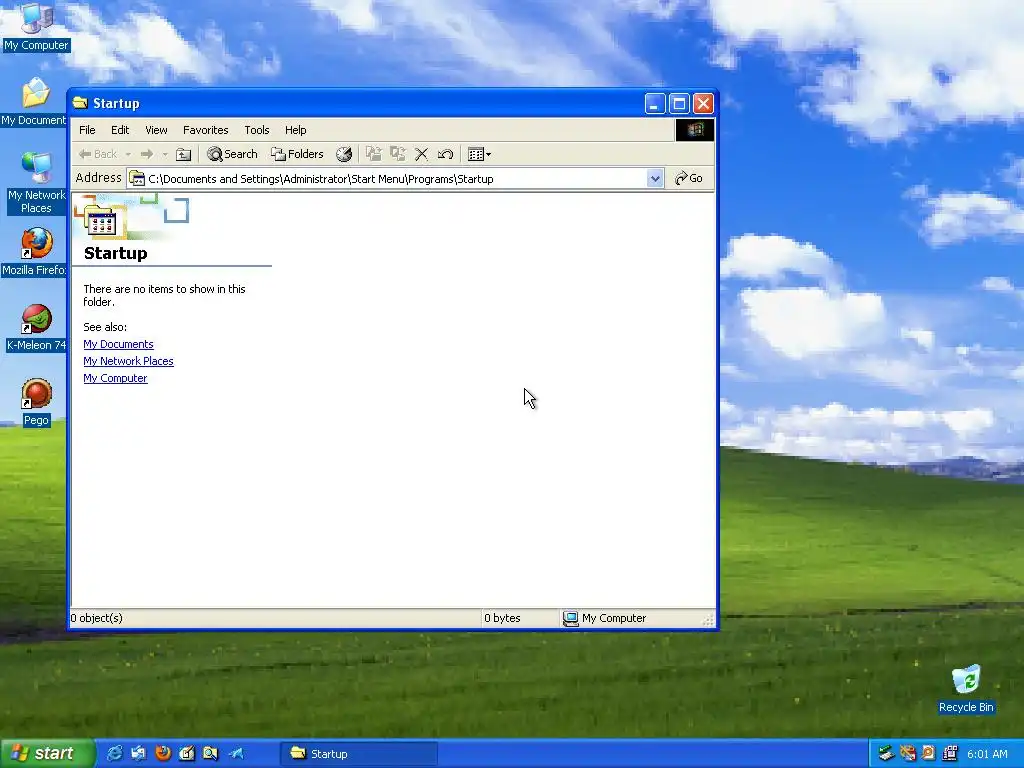1024x768 pixels.
Task: Select Mozilla Firefox desktop shortcut
Action: (34, 252)
